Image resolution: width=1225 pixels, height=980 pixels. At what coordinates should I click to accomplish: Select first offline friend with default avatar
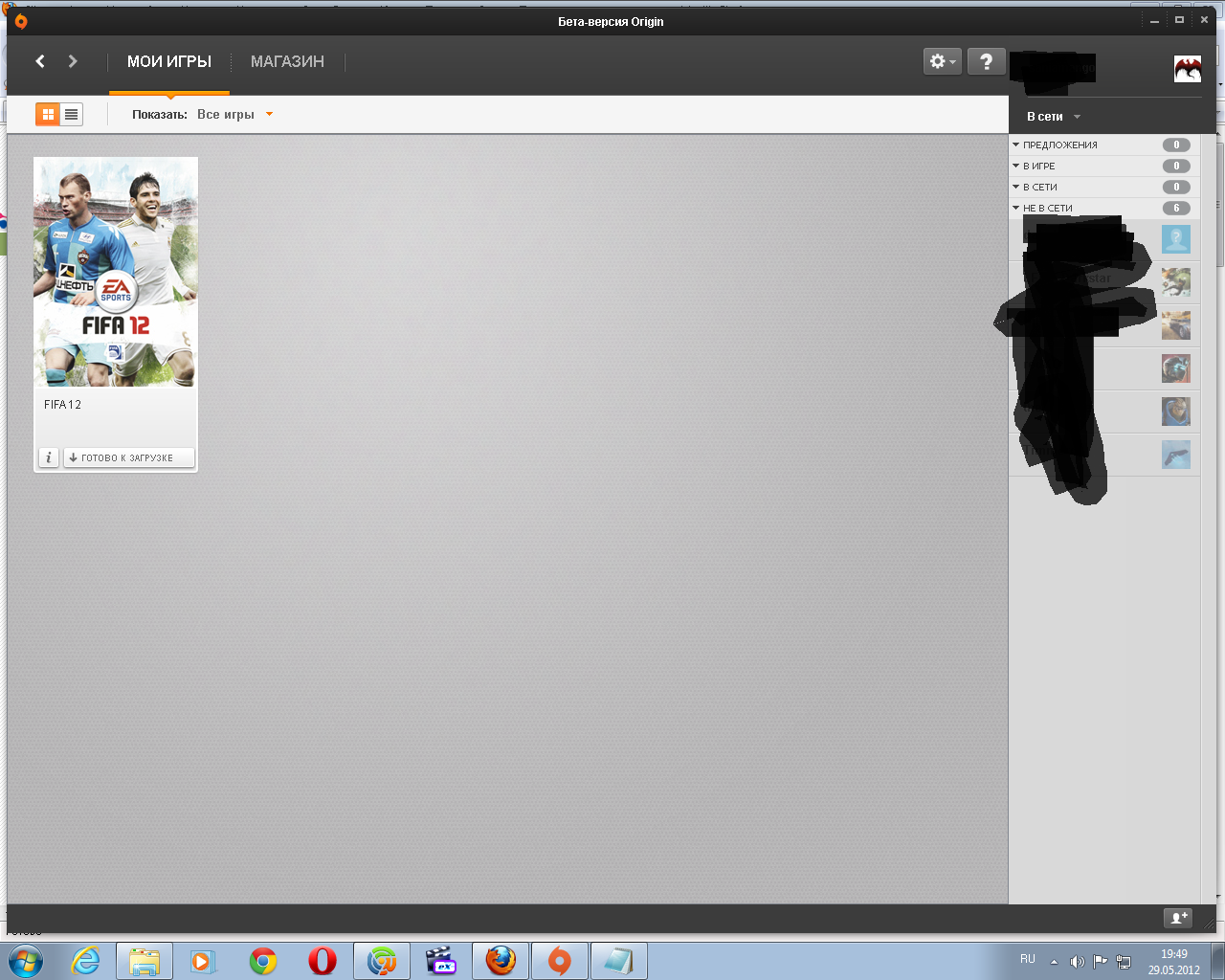pos(1176,239)
